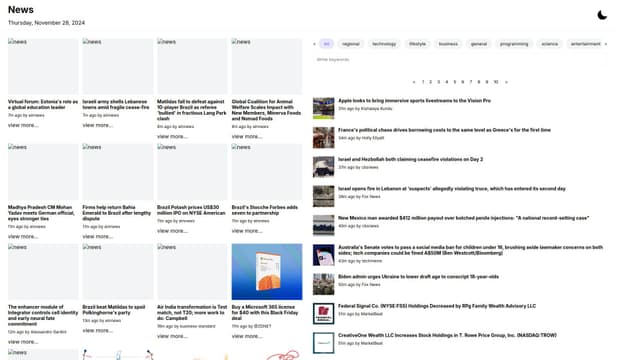The height and width of the screenshot is (360, 640).
Task: Click the Israel and Hezbollah ceasefire article thumbnail
Action: 324,167
